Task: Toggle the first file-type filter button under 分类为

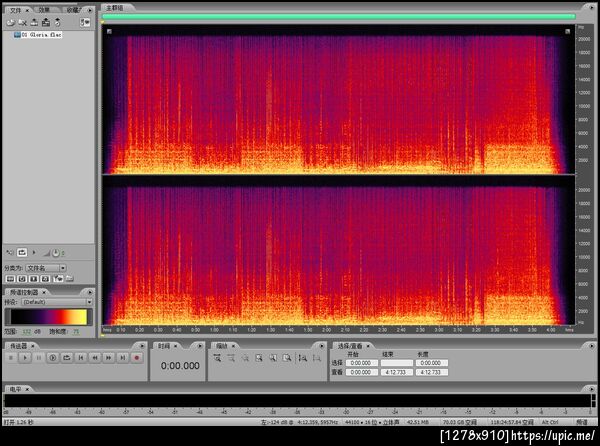Action: click(x=10, y=279)
